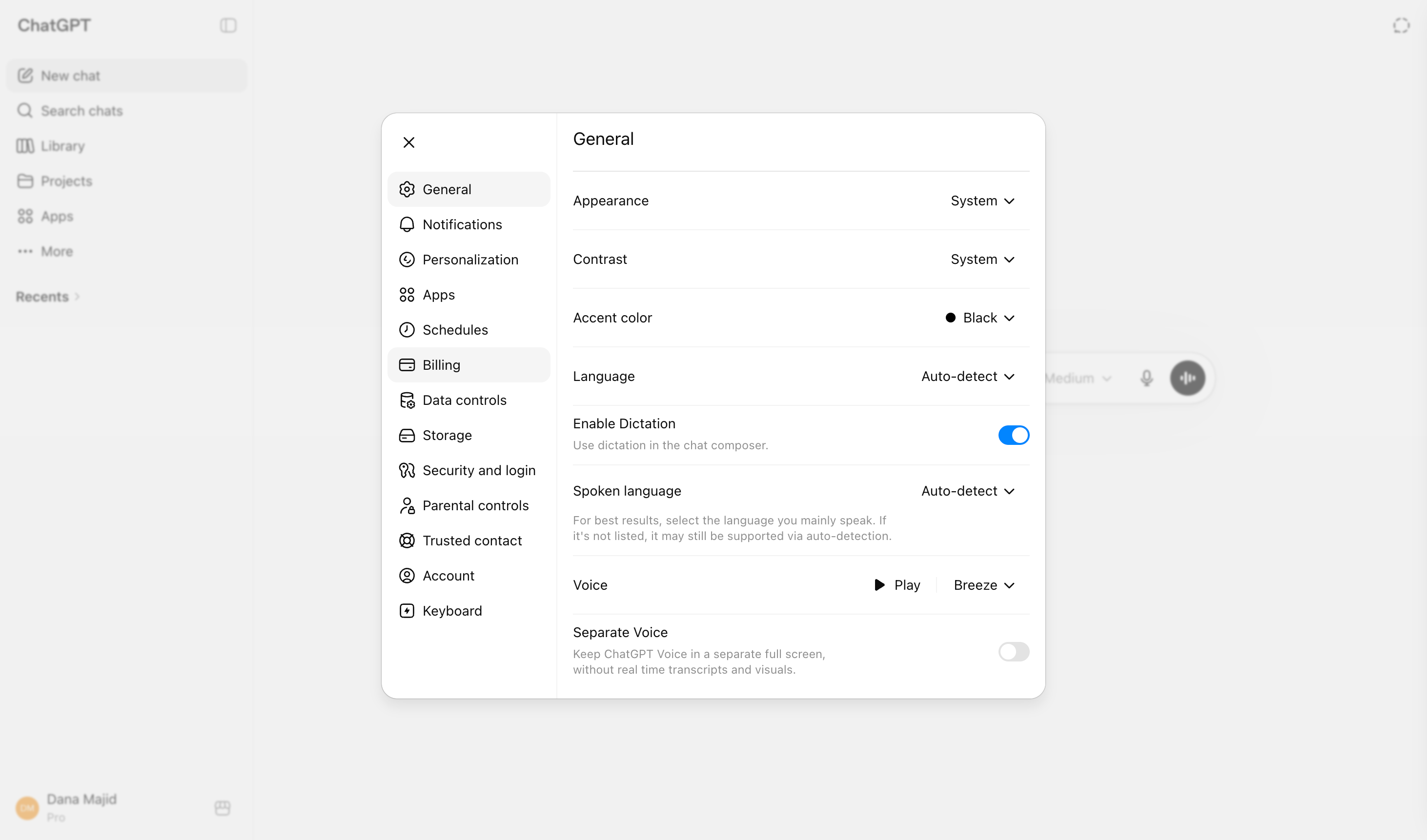
Task: Click the ChatGPT logo text in sidebar
Action: [x=54, y=25]
